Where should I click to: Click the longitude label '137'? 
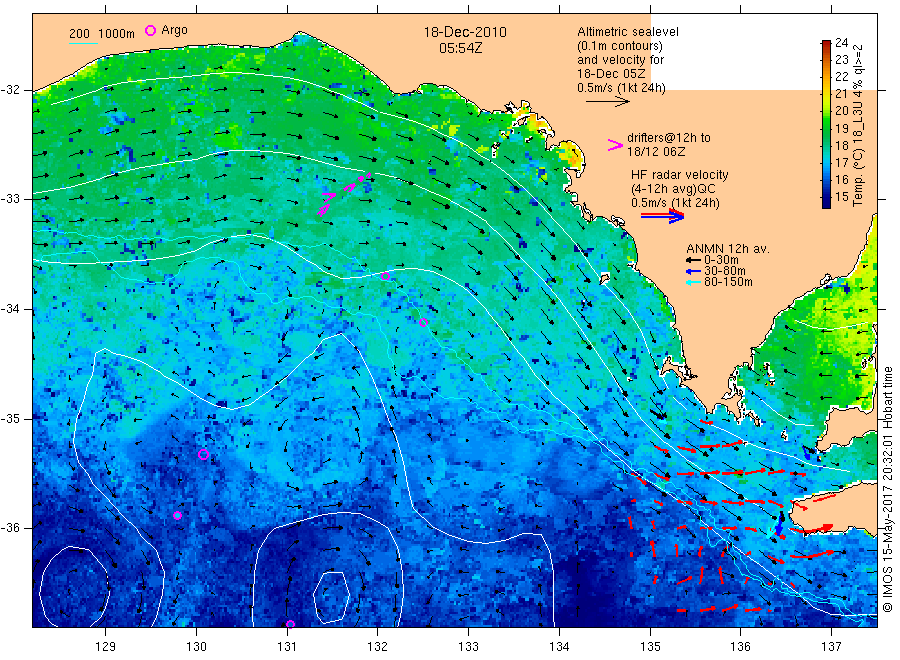pos(831,646)
